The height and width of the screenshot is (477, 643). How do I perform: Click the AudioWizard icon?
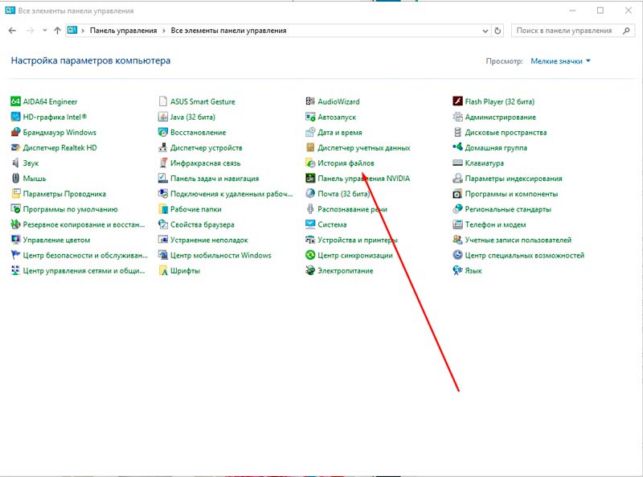[310, 101]
